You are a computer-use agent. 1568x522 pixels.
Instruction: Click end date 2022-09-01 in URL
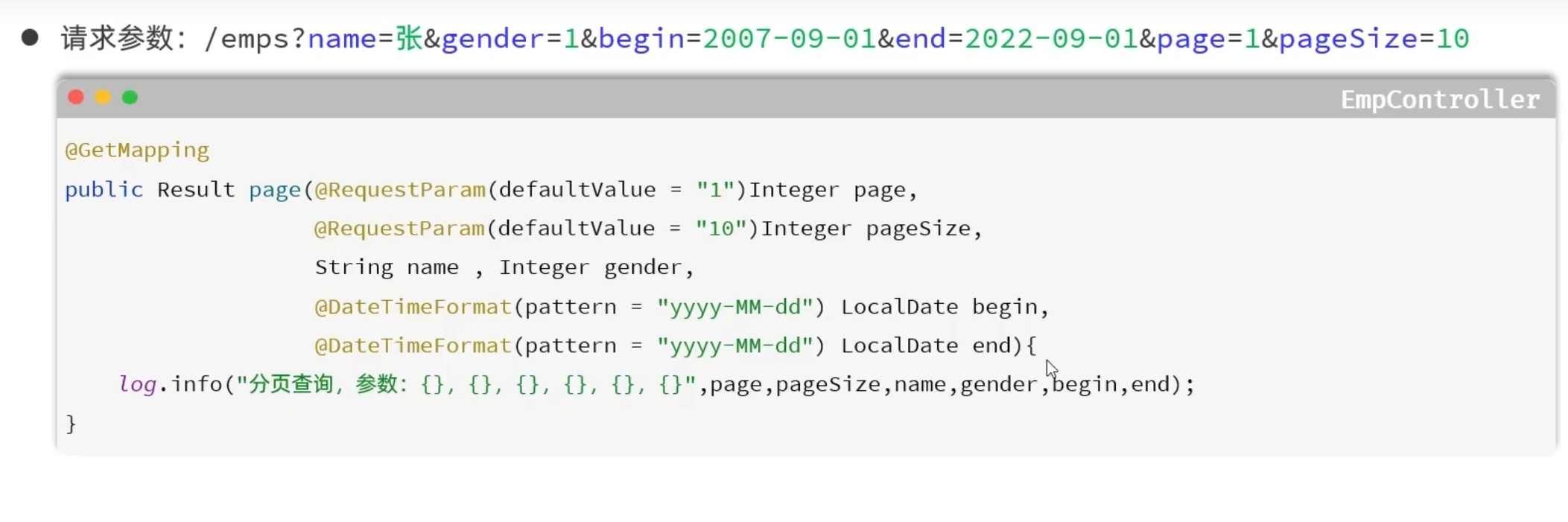tap(1051, 39)
